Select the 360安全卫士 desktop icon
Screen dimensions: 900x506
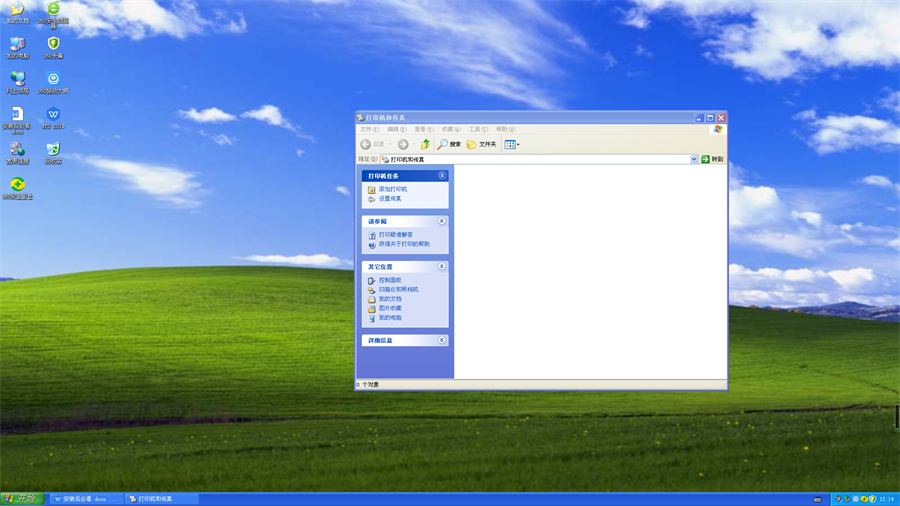pyautogui.click(x=17, y=185)
